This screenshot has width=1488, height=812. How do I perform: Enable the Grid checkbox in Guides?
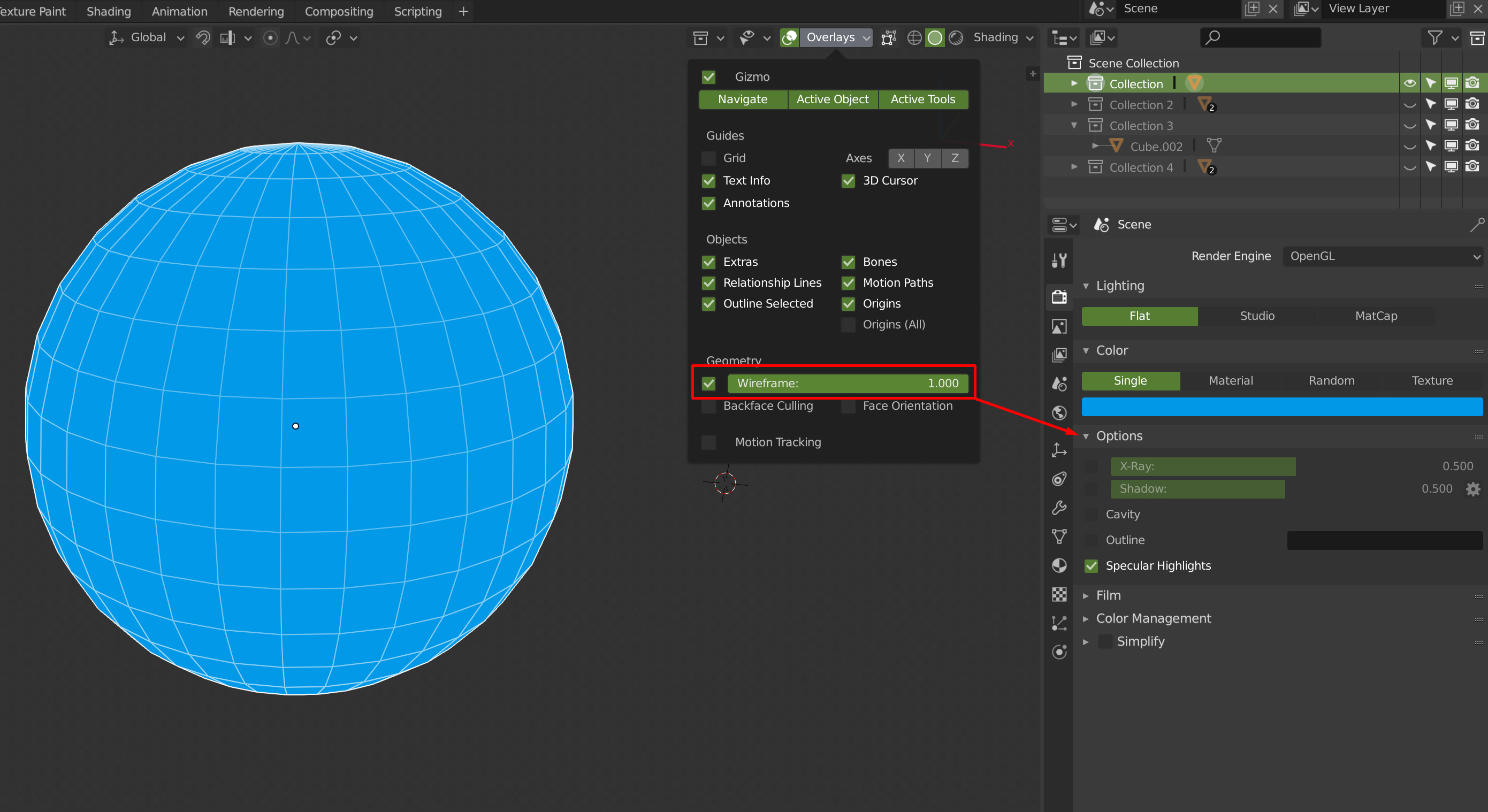tap(708, 158)
